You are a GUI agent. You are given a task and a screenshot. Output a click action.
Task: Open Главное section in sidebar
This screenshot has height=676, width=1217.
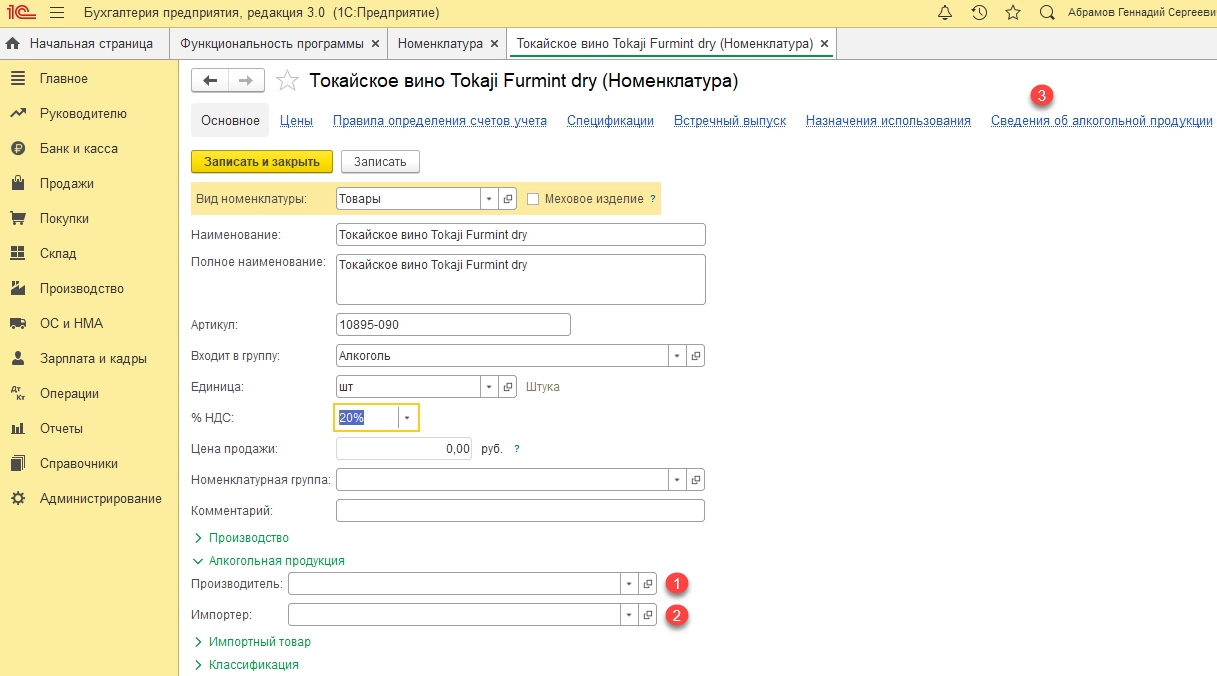tap(63, 79)
